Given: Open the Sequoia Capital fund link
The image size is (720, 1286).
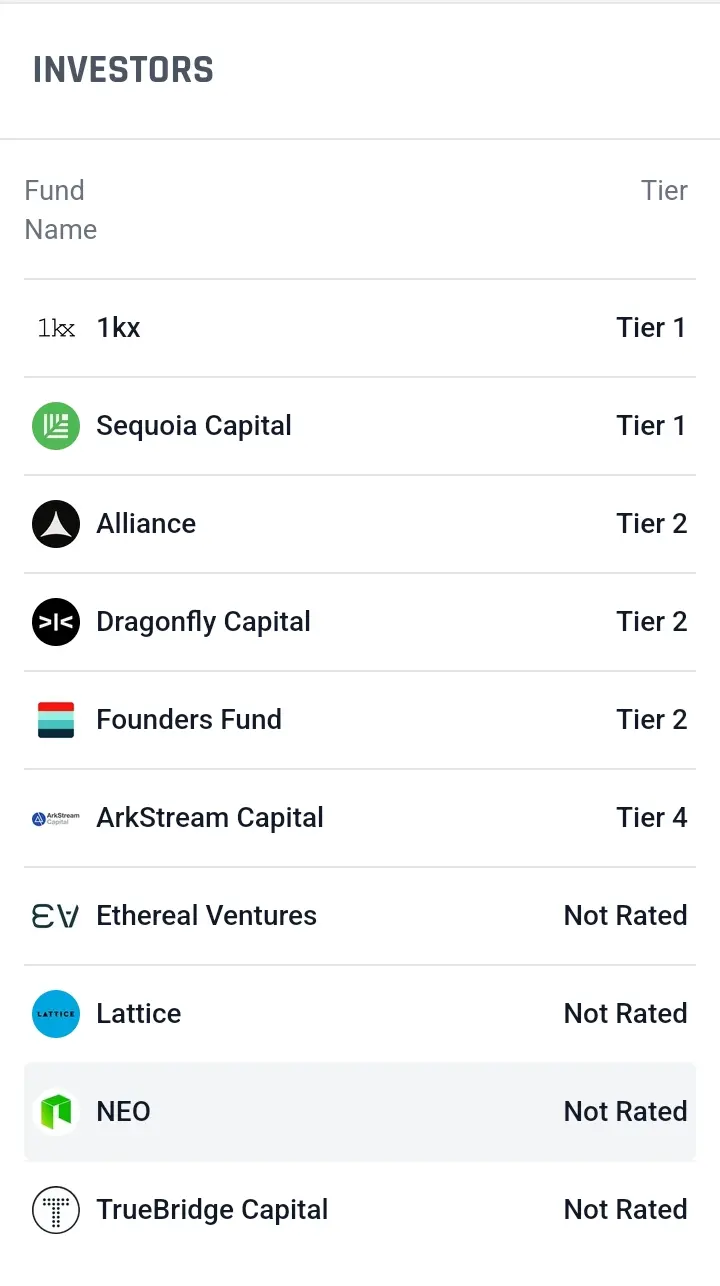Looking at the screenshot, I should (x=194, y=426).
